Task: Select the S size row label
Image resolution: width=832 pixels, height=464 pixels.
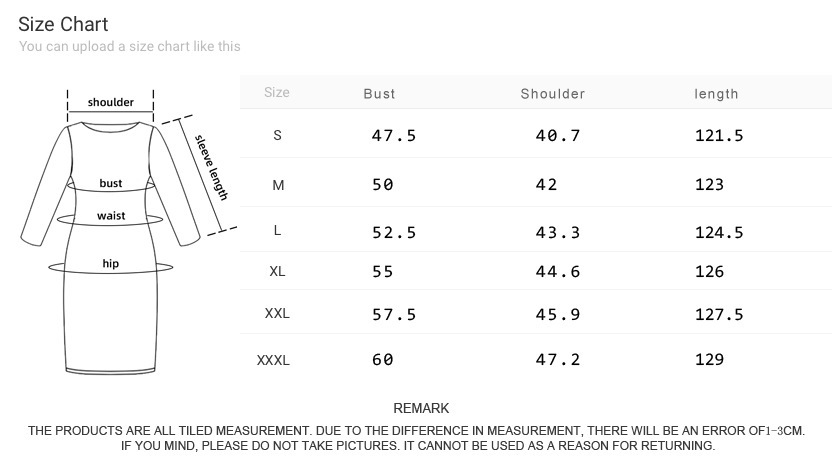Action: 277,135
